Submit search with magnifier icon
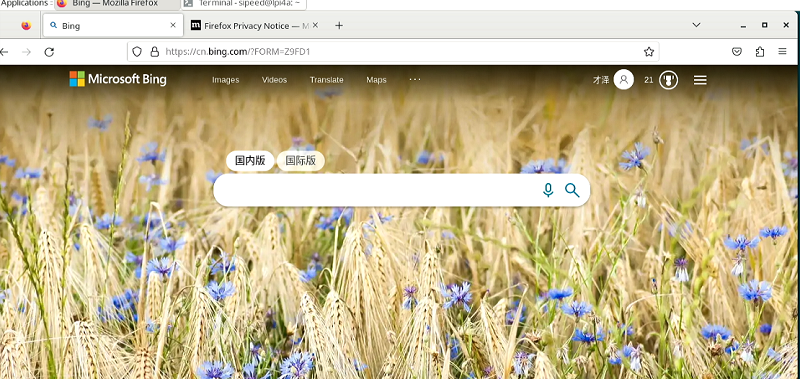800x379 pixels. 572,190
